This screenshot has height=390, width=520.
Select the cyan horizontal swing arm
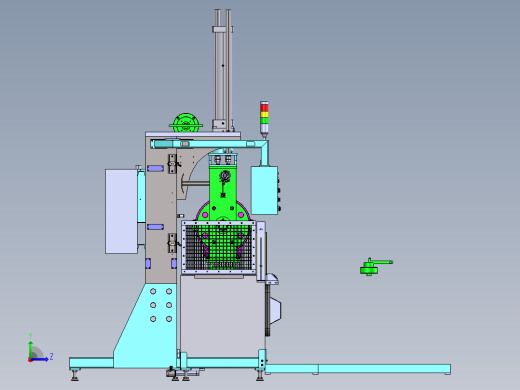pos(208,144)
